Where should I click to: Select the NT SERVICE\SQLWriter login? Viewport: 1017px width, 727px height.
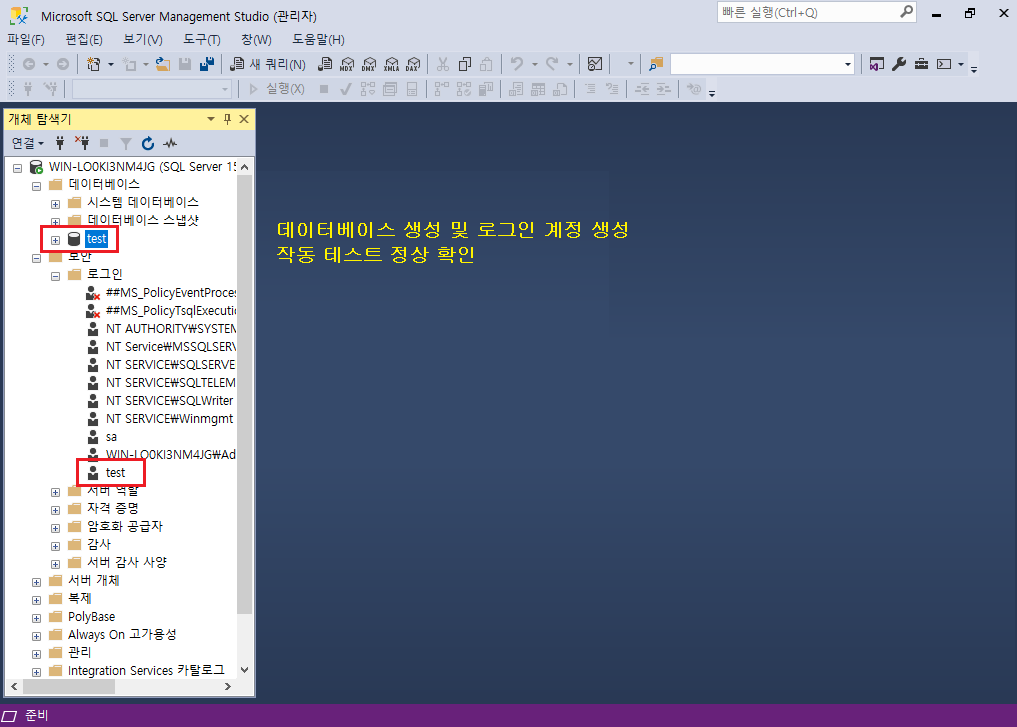(169, 401)
